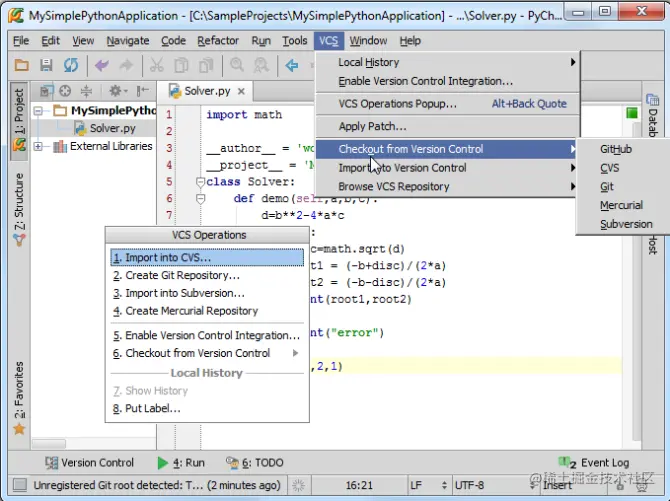Click the Redo toolbar arrow
The width and height of the screenshot is (670, 501).
126,65
